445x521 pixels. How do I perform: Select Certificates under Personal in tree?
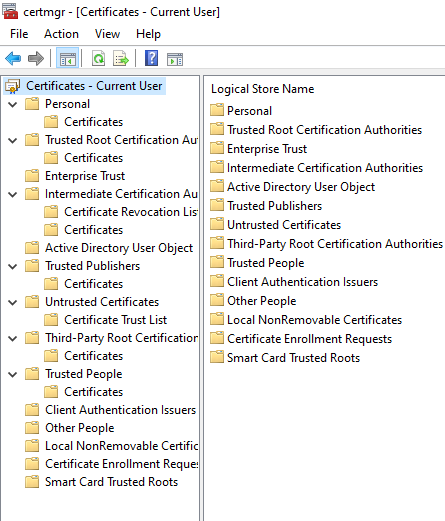(93, 122)
